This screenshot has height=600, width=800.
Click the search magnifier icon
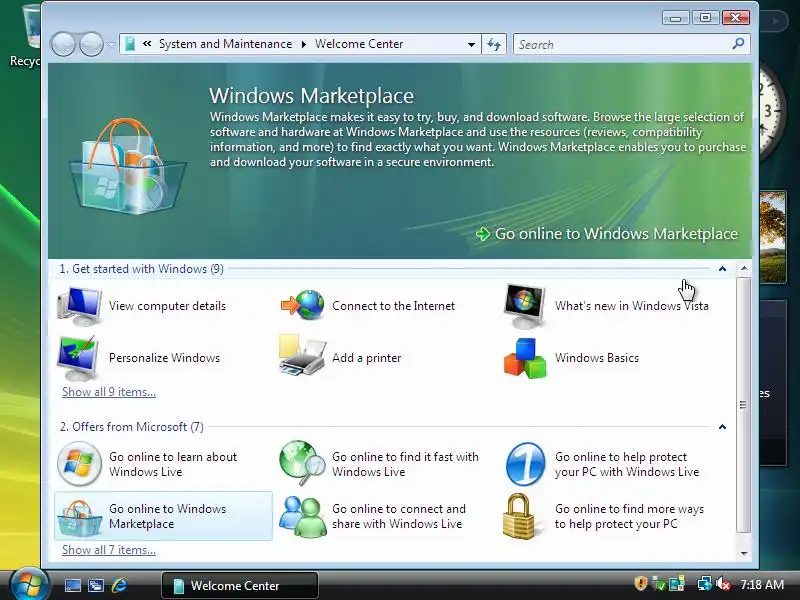click(x=738, y=44)
